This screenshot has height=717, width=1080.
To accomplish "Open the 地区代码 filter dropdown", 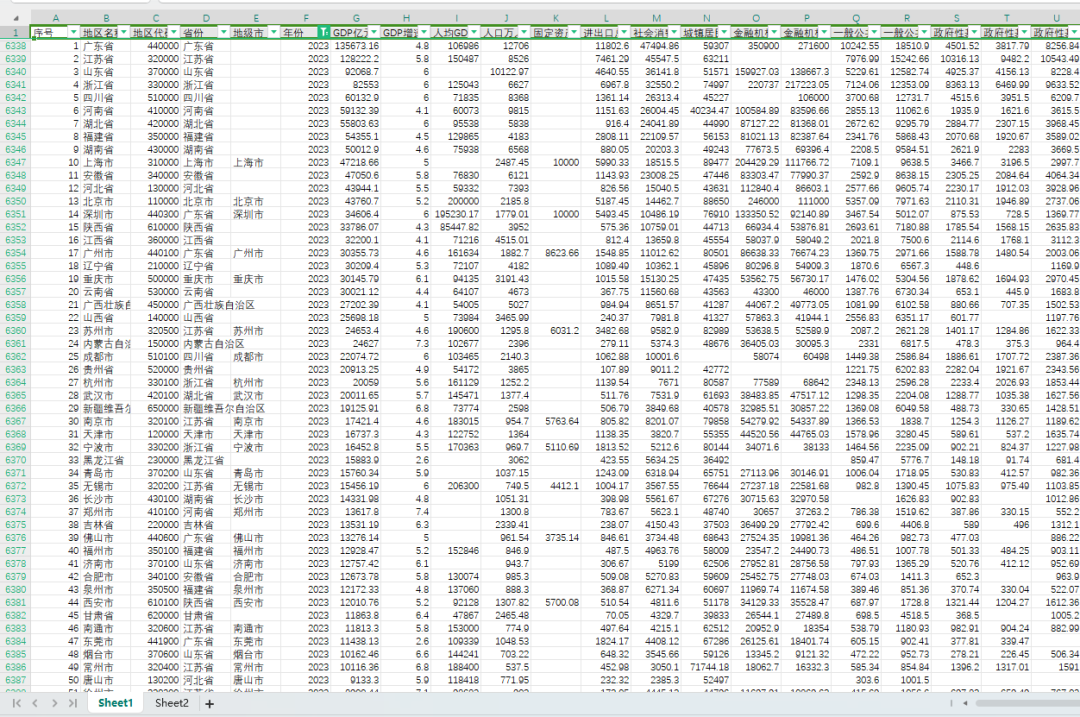I will point(174,32).
